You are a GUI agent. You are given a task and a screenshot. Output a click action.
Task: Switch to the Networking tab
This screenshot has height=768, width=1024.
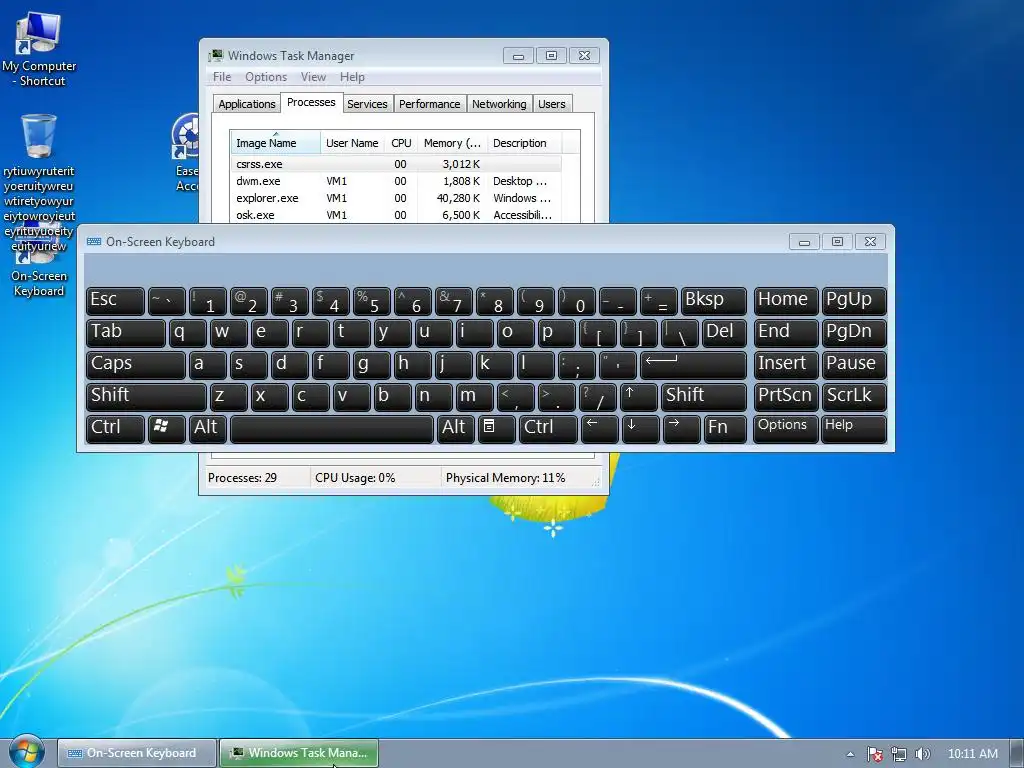499,104
